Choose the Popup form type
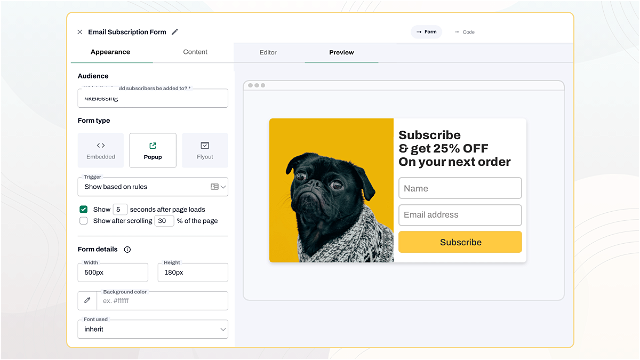This screenshot has height=360, width=640. click(153, 150)
